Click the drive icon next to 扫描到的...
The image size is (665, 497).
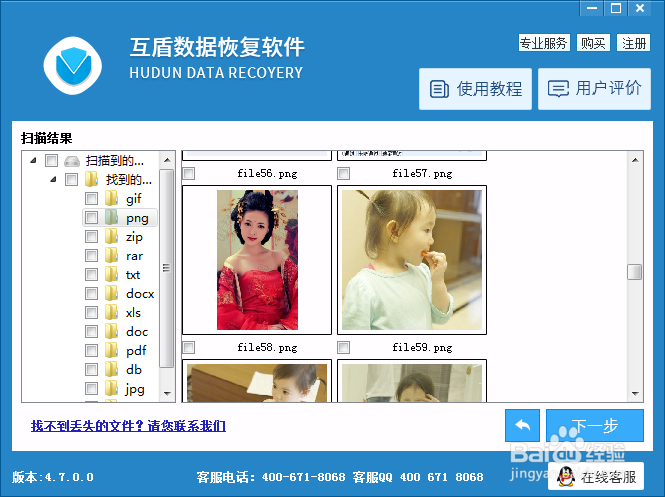(x=72, y=161)
